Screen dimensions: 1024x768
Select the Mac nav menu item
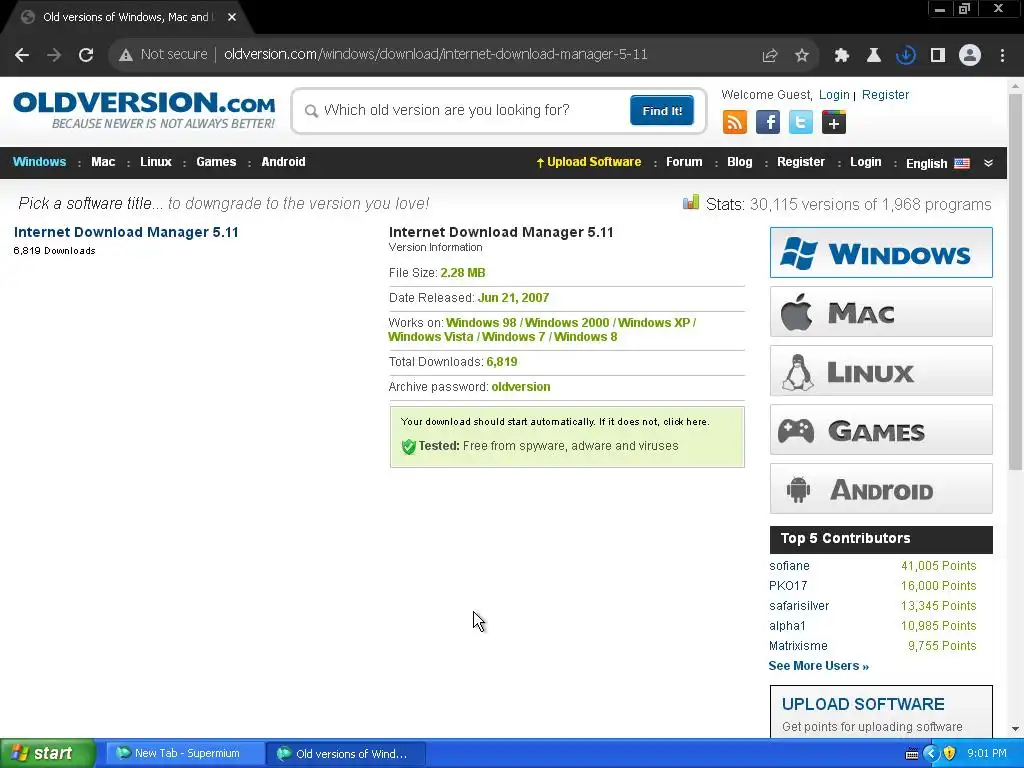coord(103,162)
